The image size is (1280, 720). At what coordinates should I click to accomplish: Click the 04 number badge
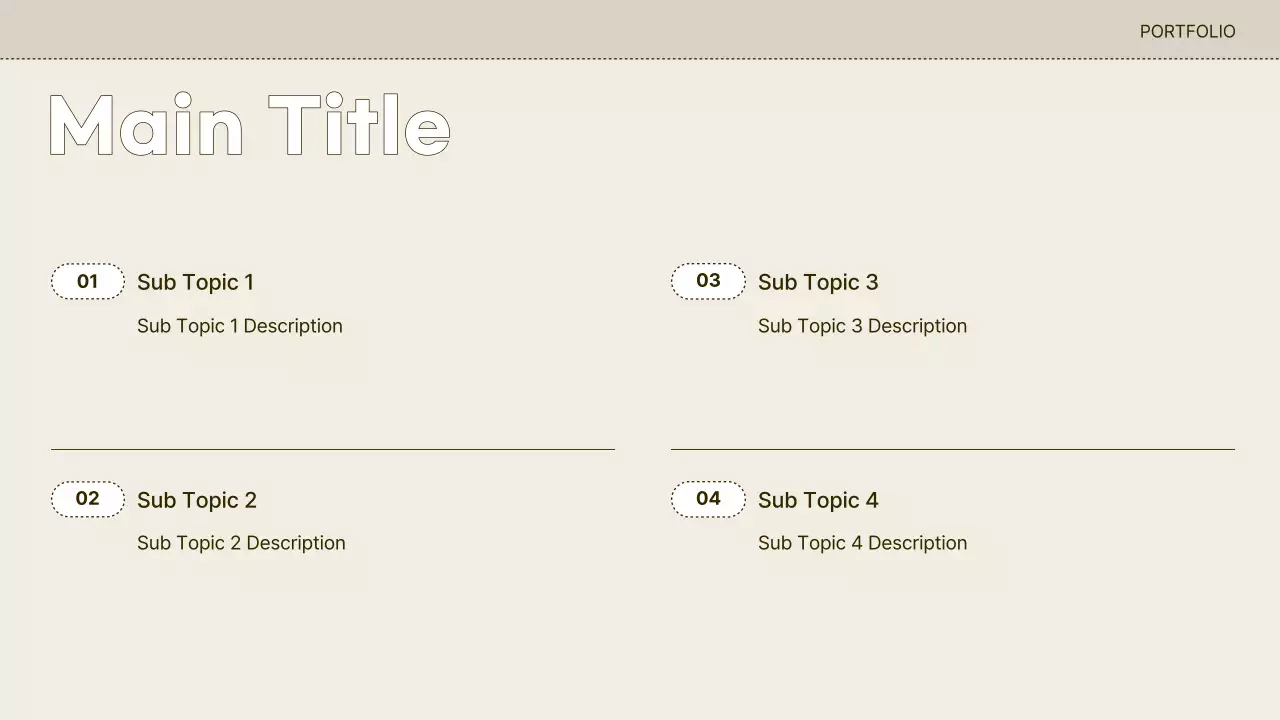708,499
